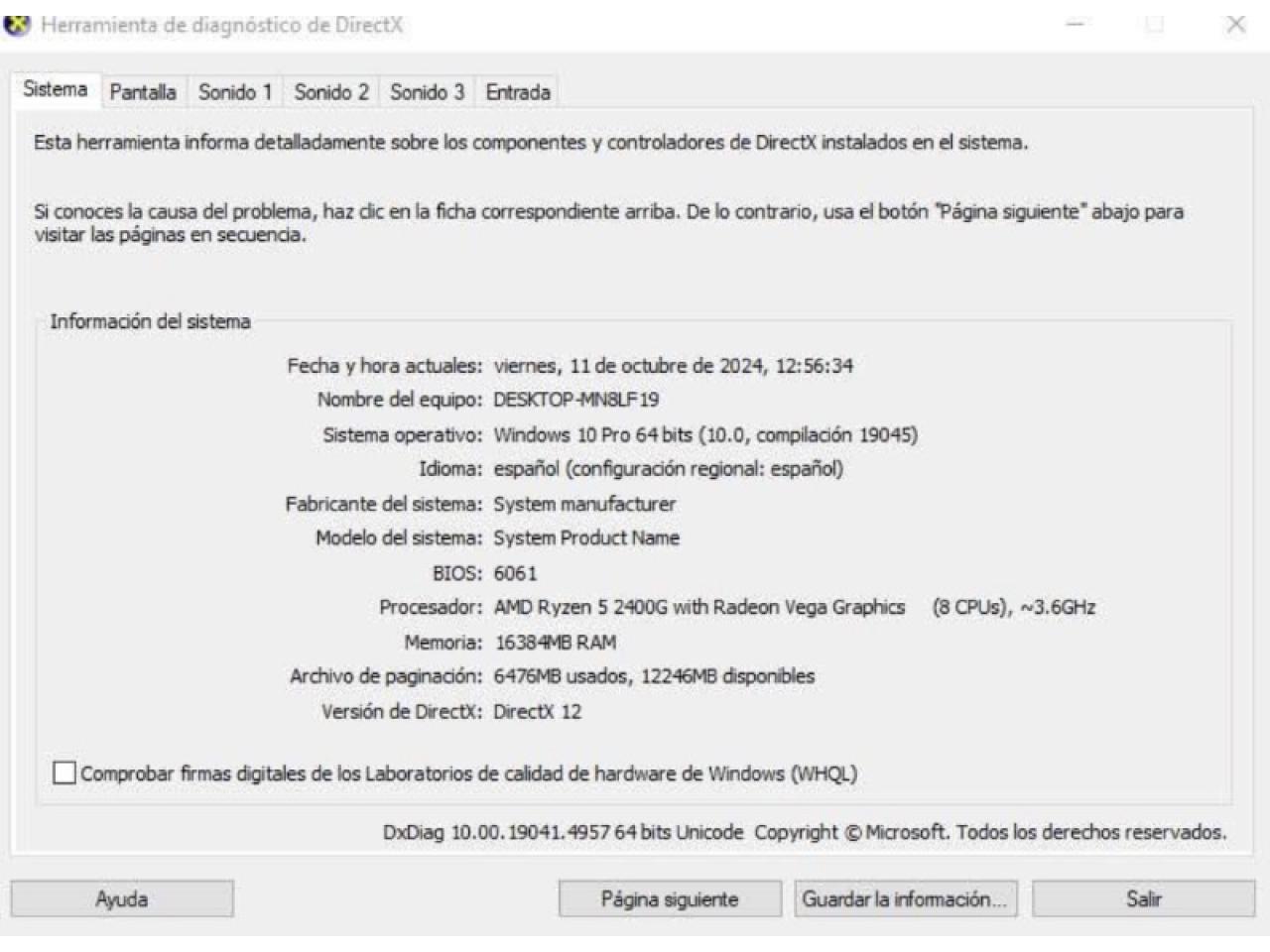Screen dimensions: 1270x952
Task: Click Guardar la información button
Action: tap(905, 899)
